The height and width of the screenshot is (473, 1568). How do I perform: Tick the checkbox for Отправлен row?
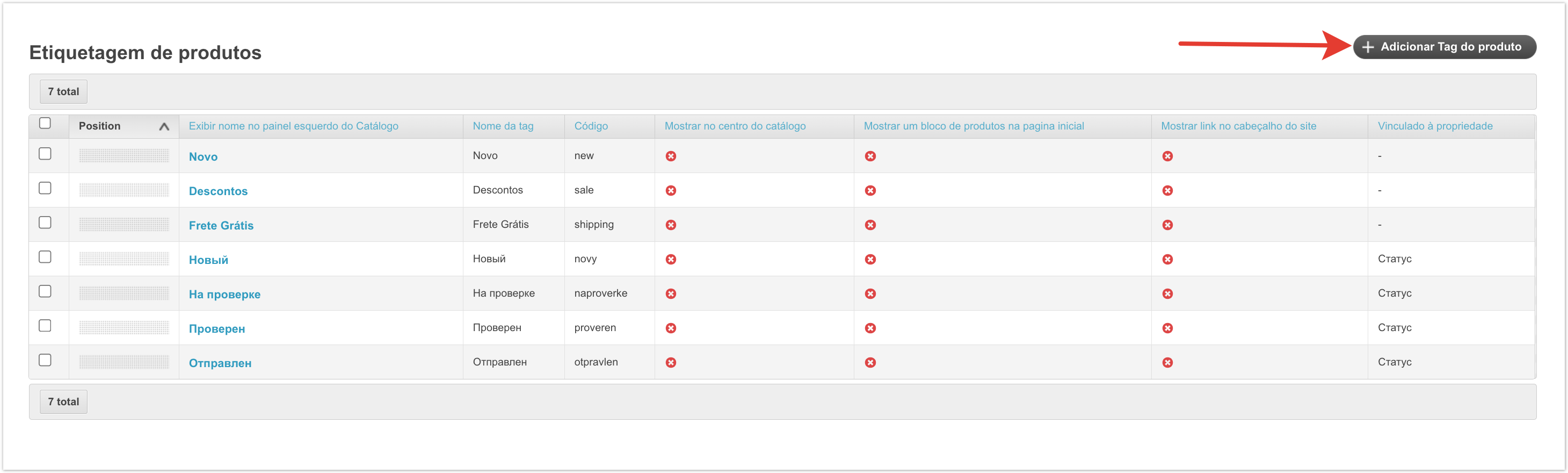(x=45, y=360)
